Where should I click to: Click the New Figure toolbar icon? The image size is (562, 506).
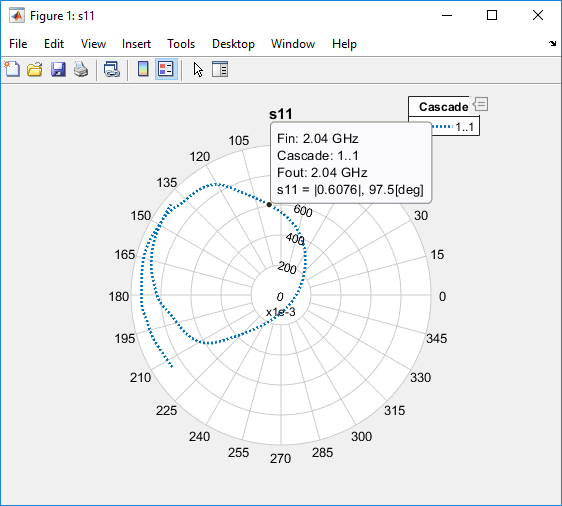click(12, 69)
